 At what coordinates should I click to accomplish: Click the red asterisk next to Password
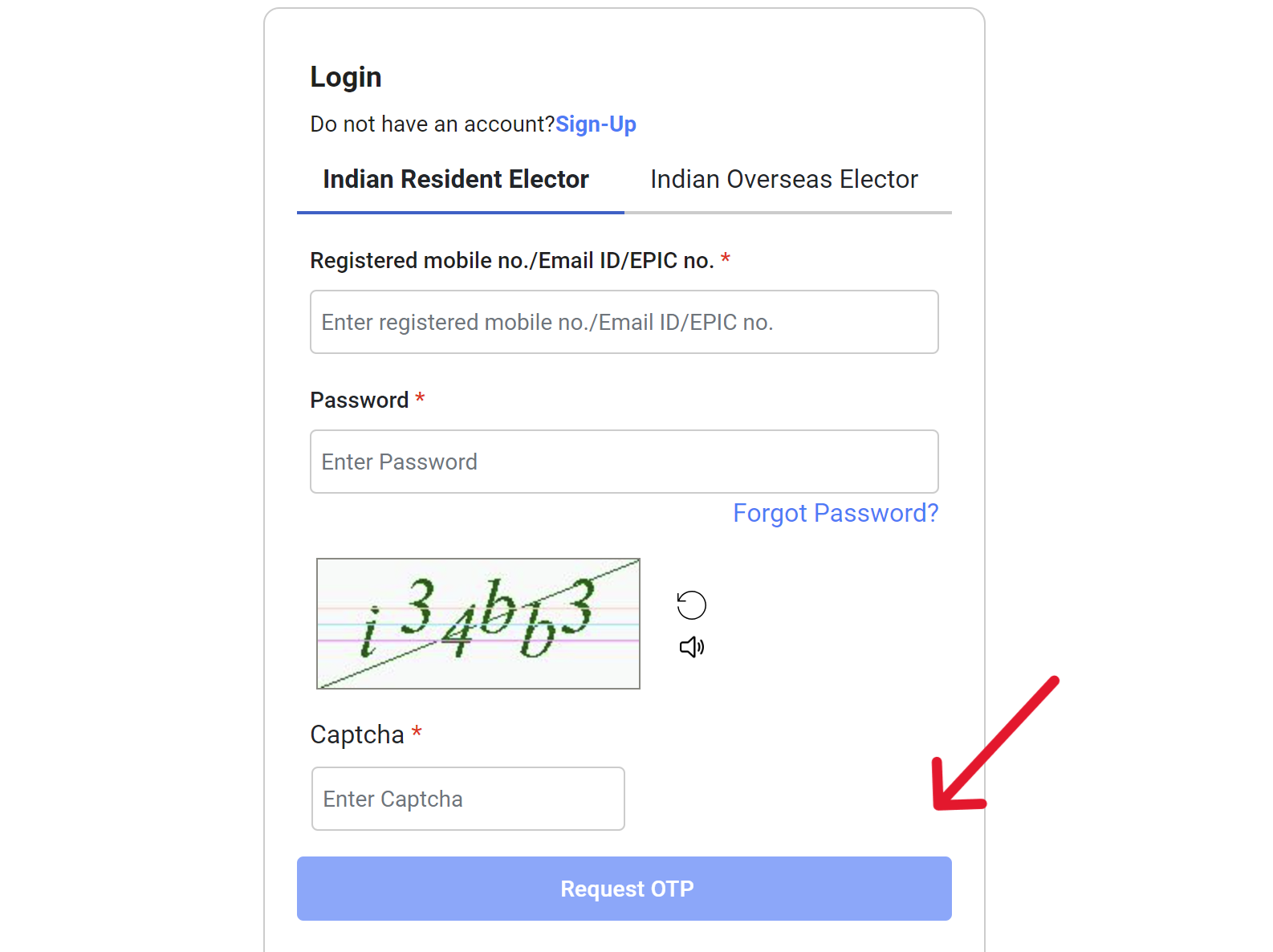421,399
